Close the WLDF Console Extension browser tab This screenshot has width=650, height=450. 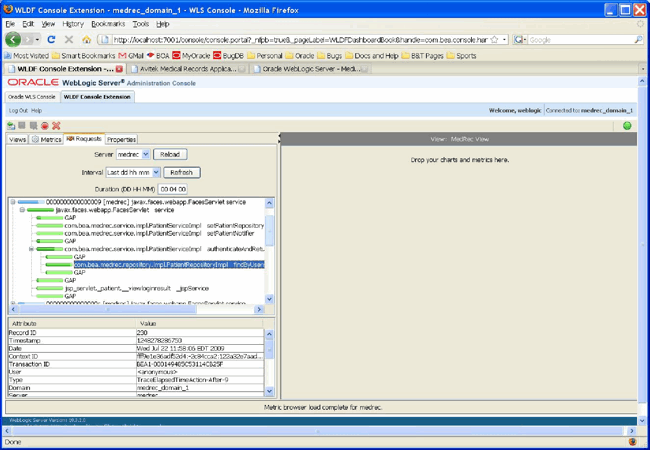point(119,69)
